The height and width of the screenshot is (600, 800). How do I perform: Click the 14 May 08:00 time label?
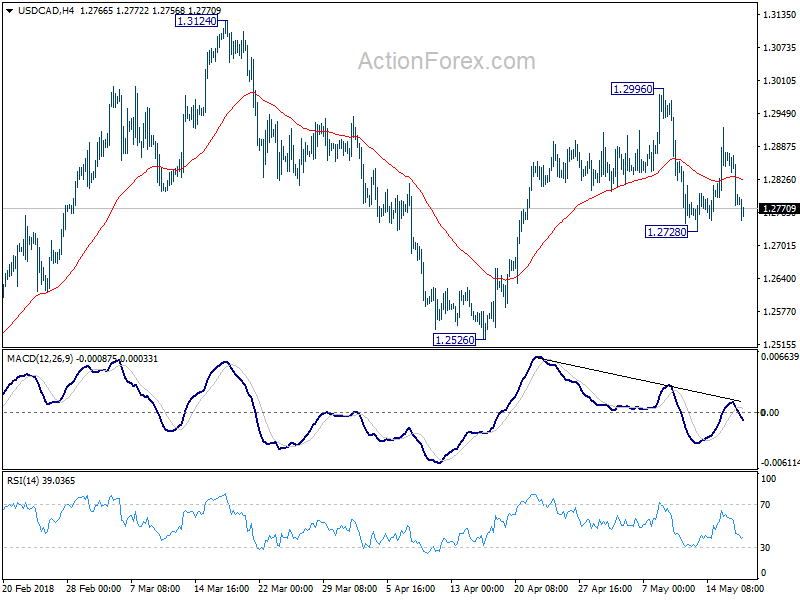tap(735, 588)
